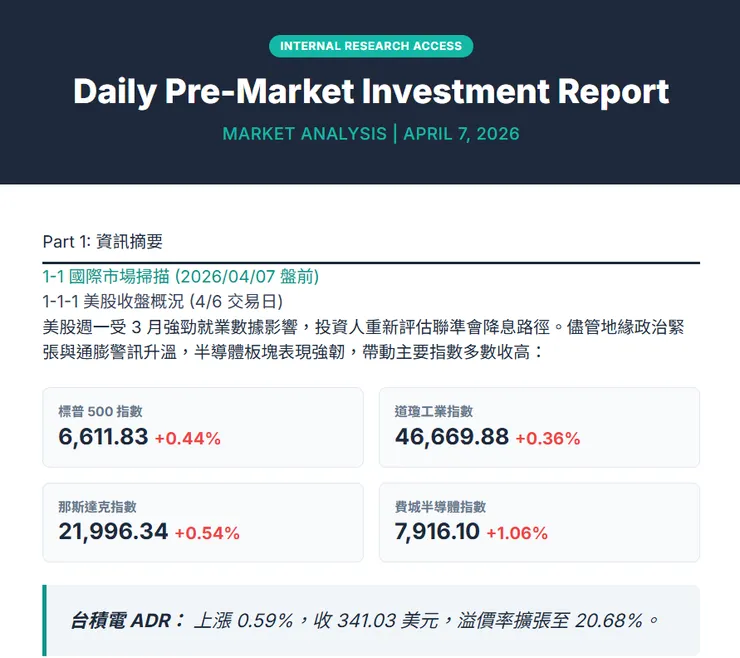
Task: Click the 6,611.83 index value
Action: [104, 437]
